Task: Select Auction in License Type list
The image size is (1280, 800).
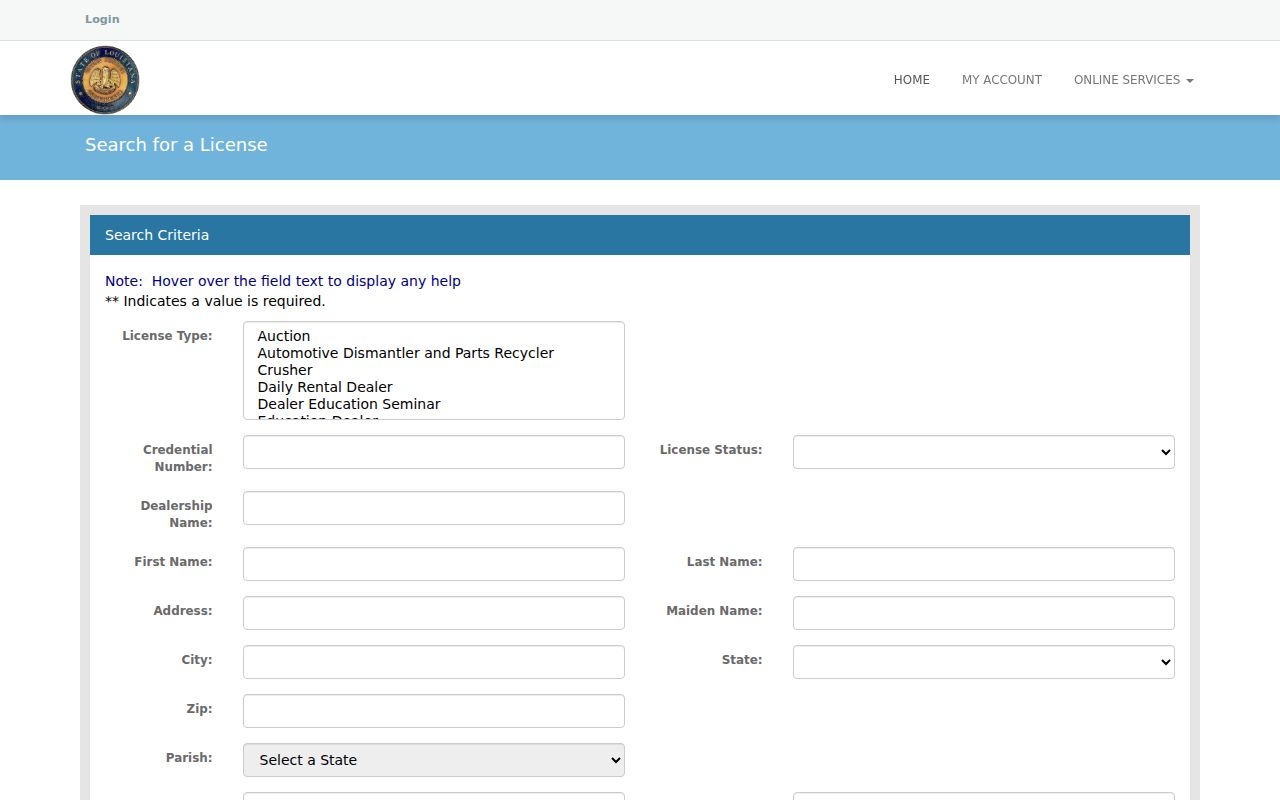Action: [x=433, y=336]
